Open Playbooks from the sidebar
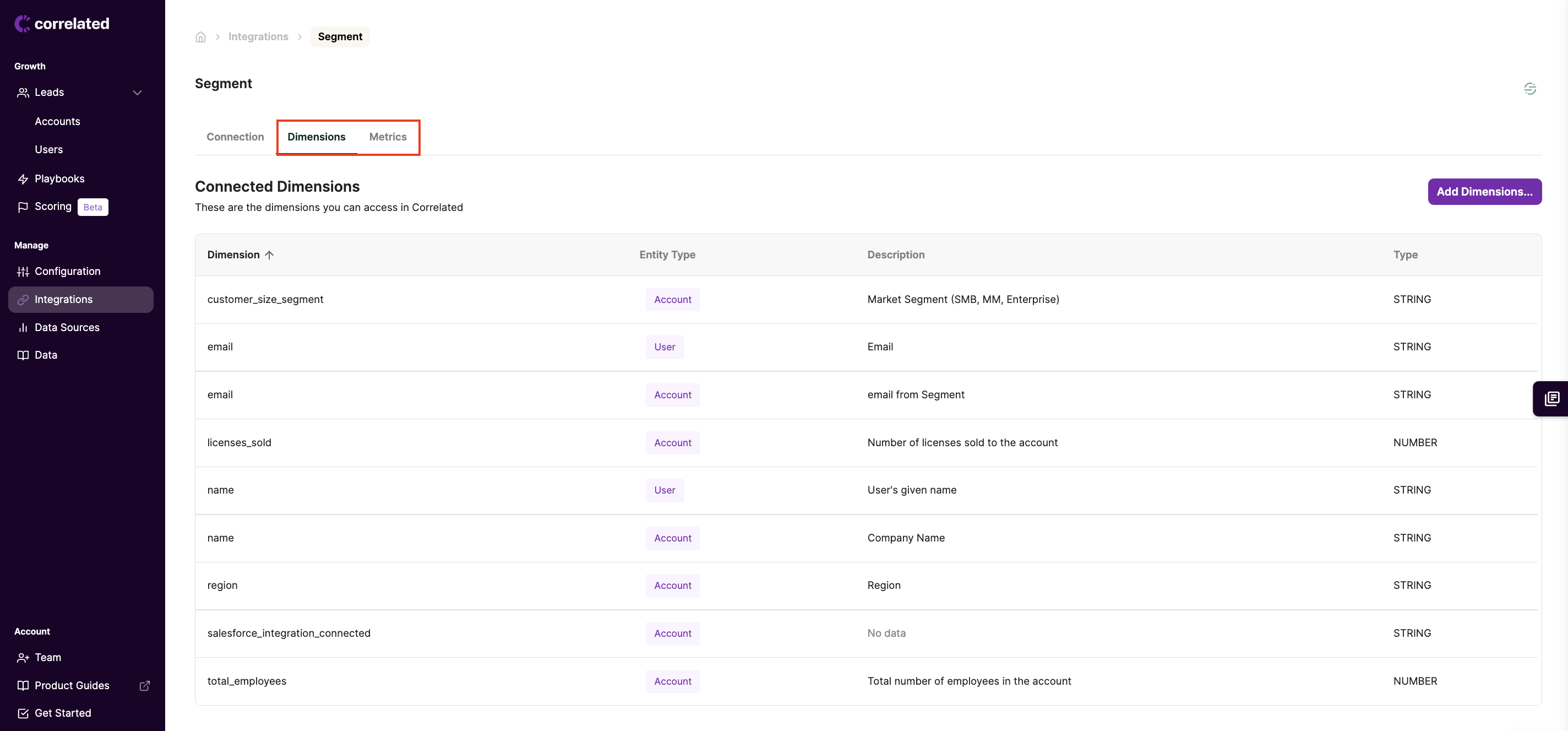The height and width of the screenshot is (731, 1568). tap(59, 178)
